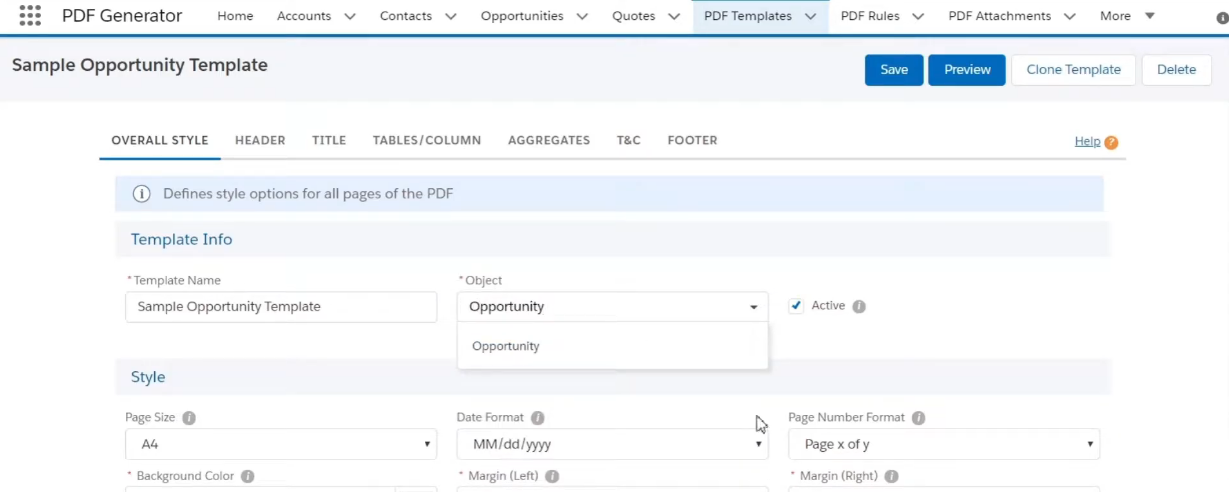Open the App Launcher grid icon
This screenshot has width=1229, height=492.
30,16
